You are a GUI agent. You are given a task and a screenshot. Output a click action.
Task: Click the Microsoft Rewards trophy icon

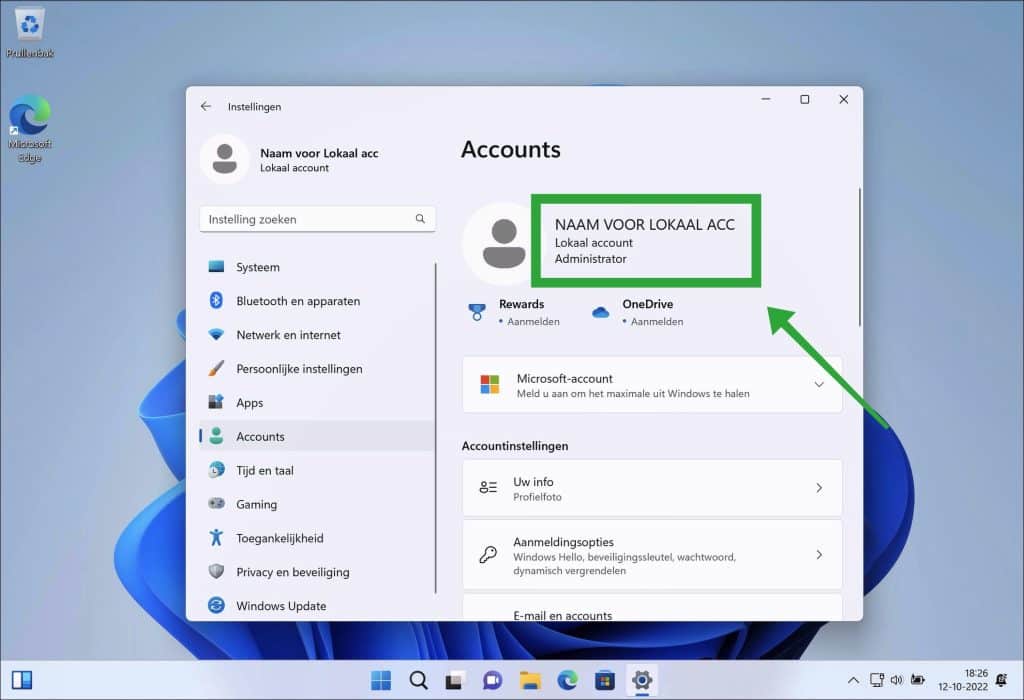click(x=477, y=311)
